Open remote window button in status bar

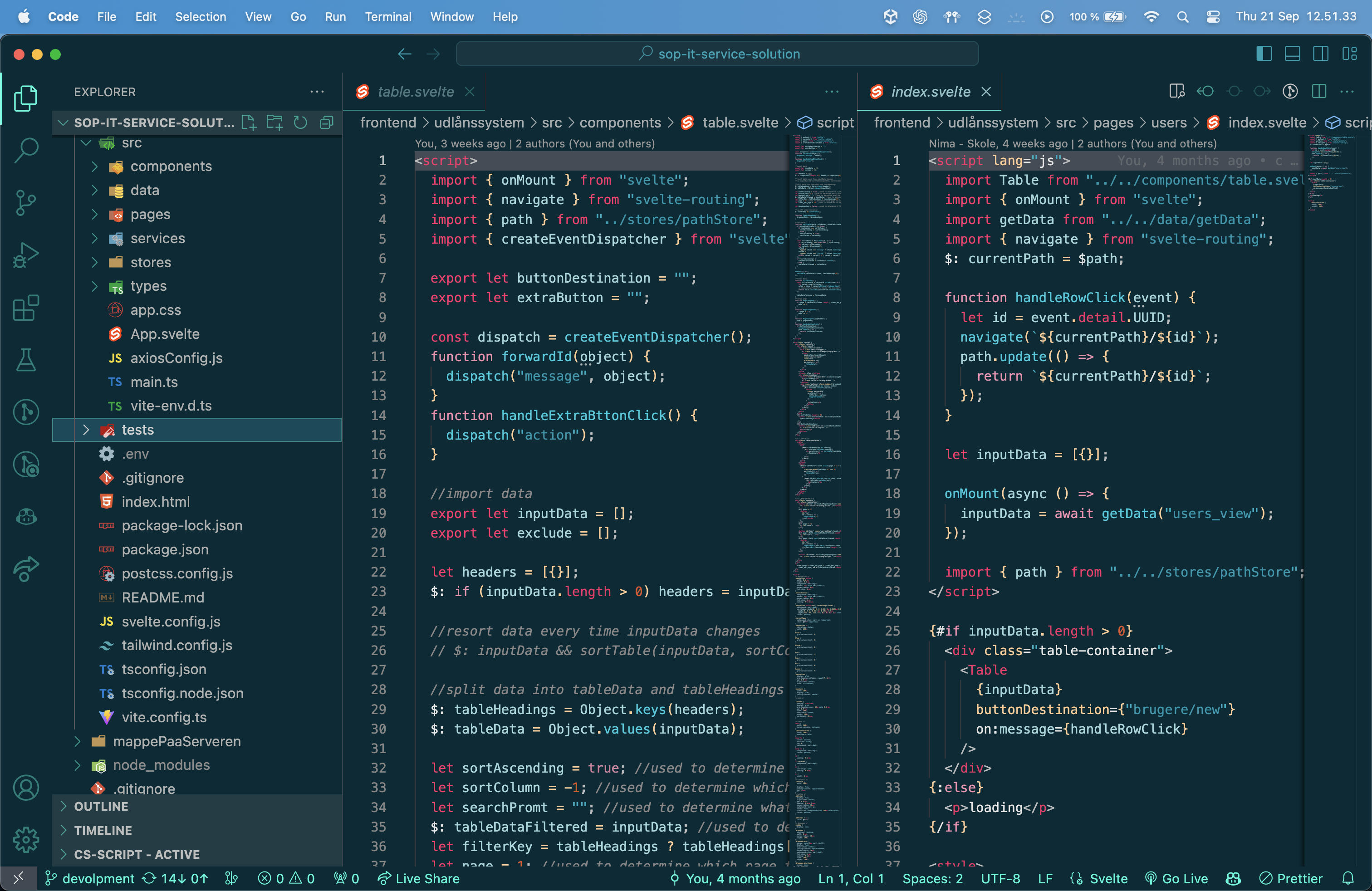[x=19, y=878]
